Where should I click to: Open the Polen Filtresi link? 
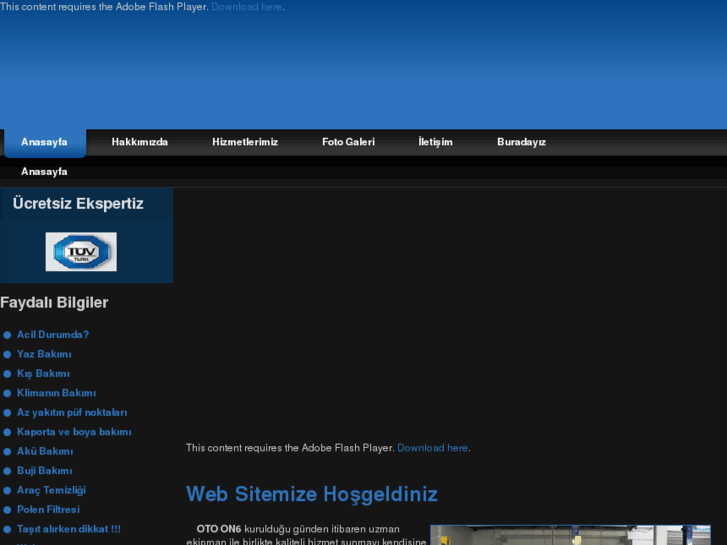coord(48,510)
